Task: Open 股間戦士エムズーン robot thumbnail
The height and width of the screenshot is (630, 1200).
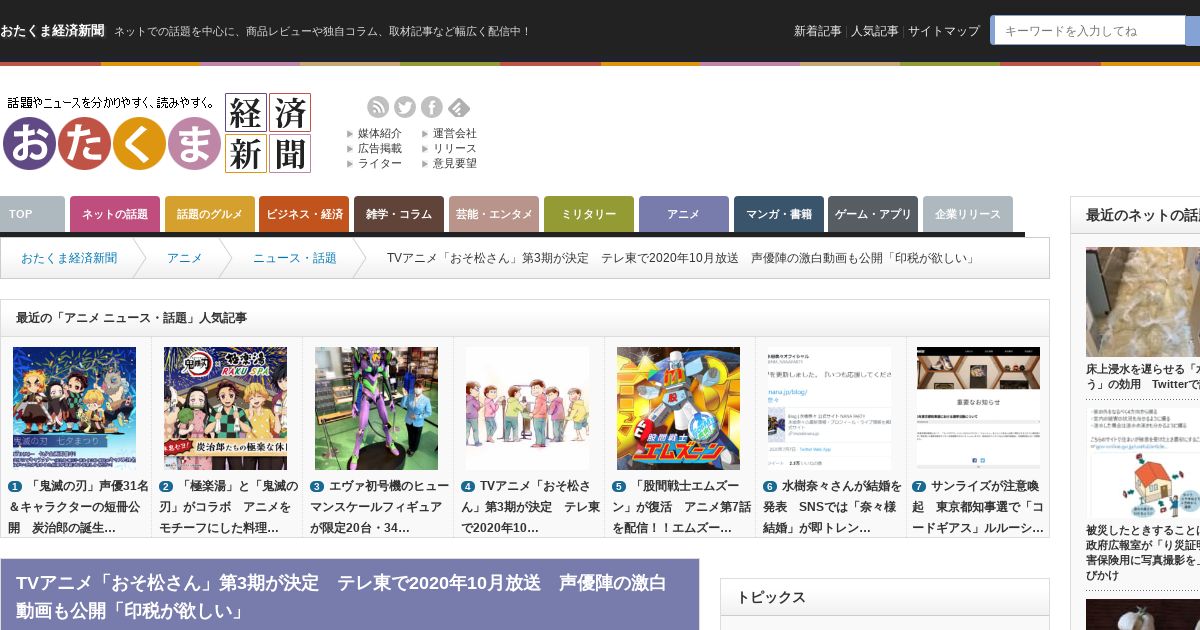Action: click(679, 408)
